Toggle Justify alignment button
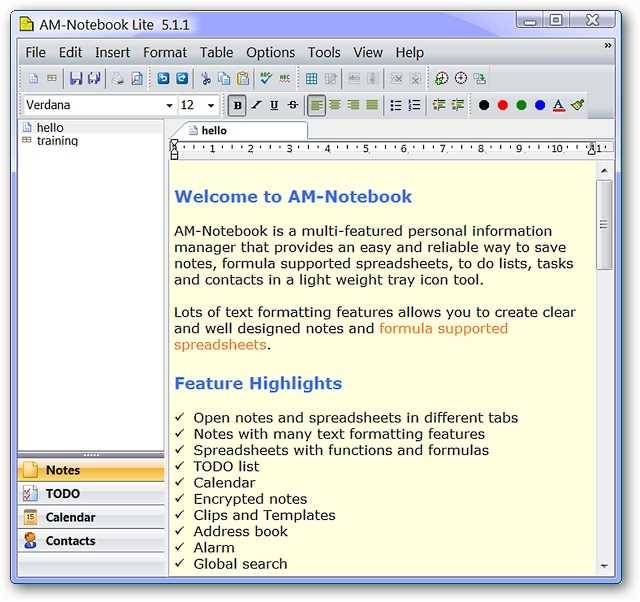Image resolution: width=640 pixels, height=602 pixels. [372, 105]
